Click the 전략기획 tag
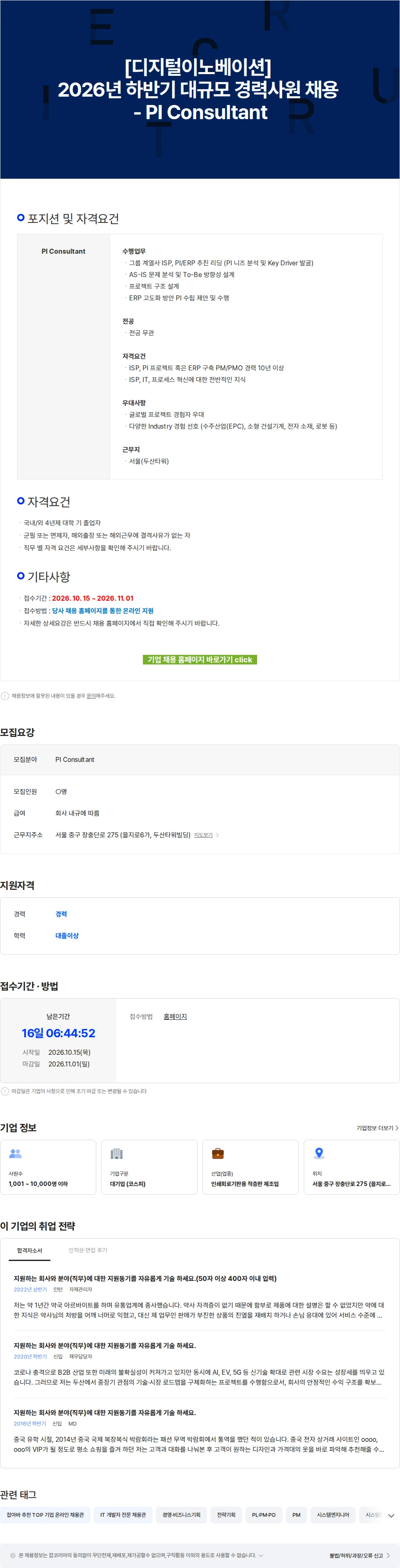This screenshot has height=1568, width=400. [x=226, y=1514]
